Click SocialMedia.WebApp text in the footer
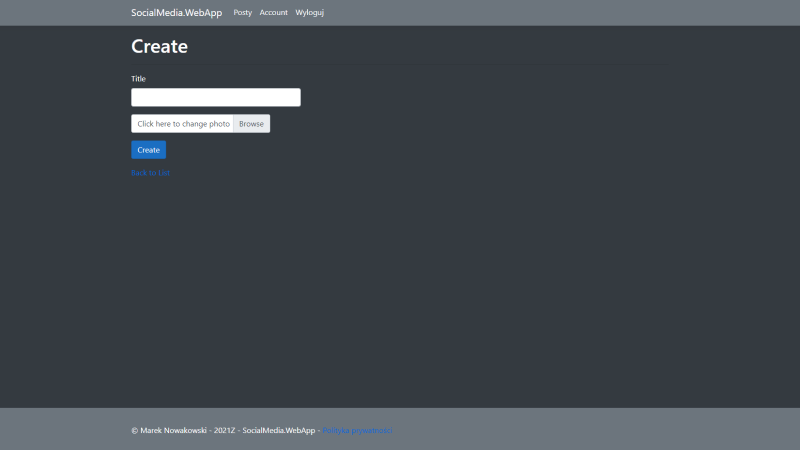800x450 pixels. [278, 430]
